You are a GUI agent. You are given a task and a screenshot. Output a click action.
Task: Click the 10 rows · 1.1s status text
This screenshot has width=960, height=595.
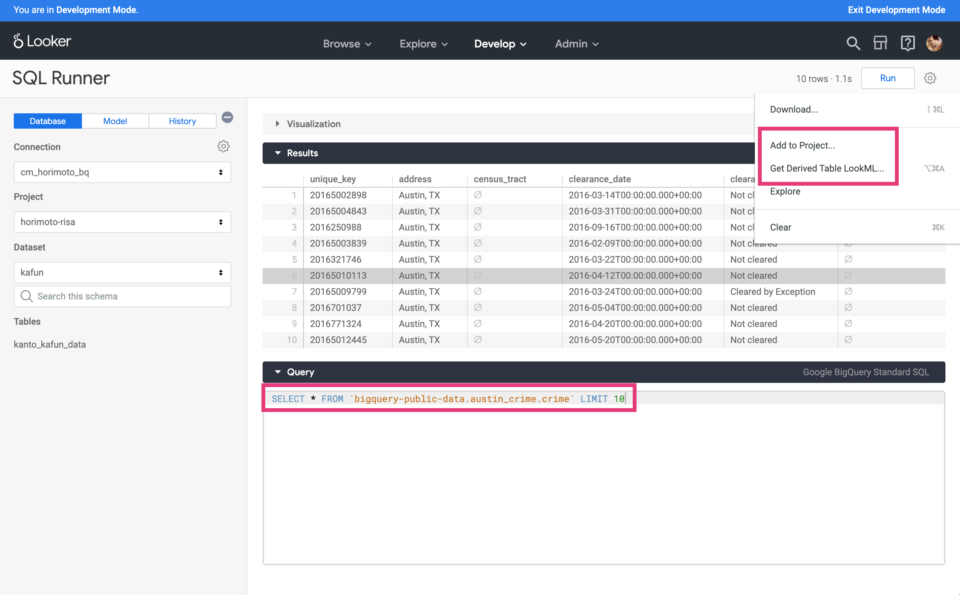823,79
